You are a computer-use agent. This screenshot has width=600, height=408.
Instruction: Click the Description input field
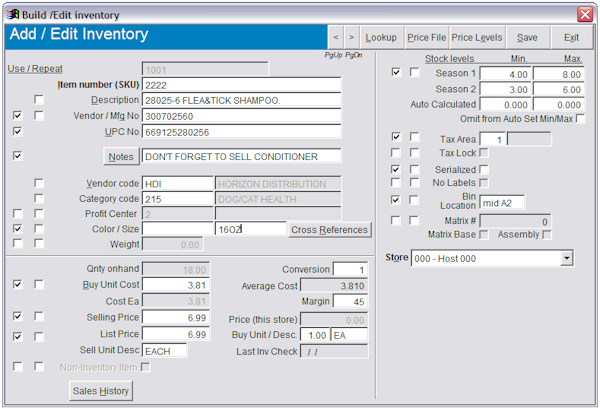(241, 100)
